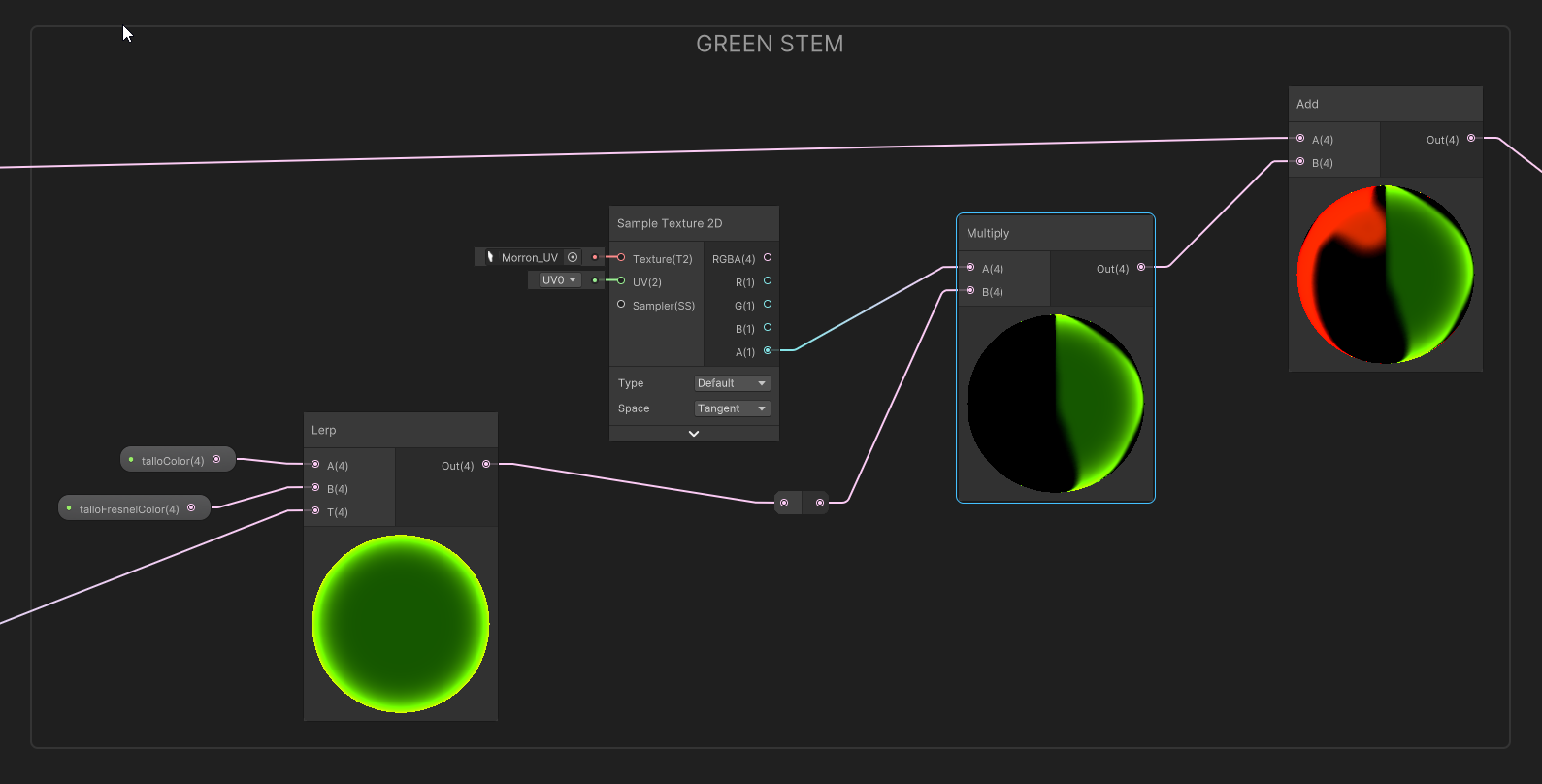Click the Lerp node T(4) input port

315,510
